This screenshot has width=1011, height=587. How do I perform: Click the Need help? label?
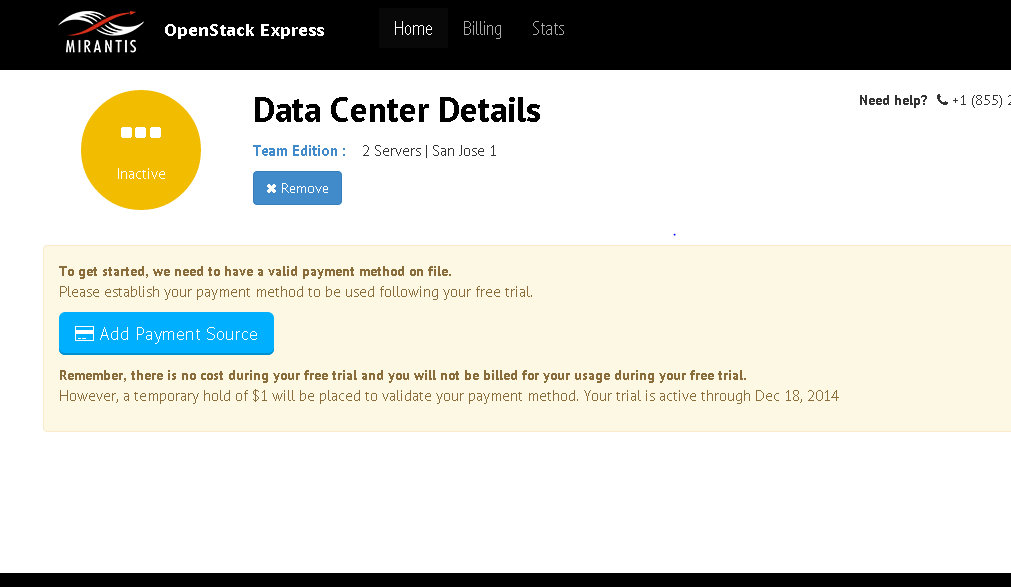893,100
